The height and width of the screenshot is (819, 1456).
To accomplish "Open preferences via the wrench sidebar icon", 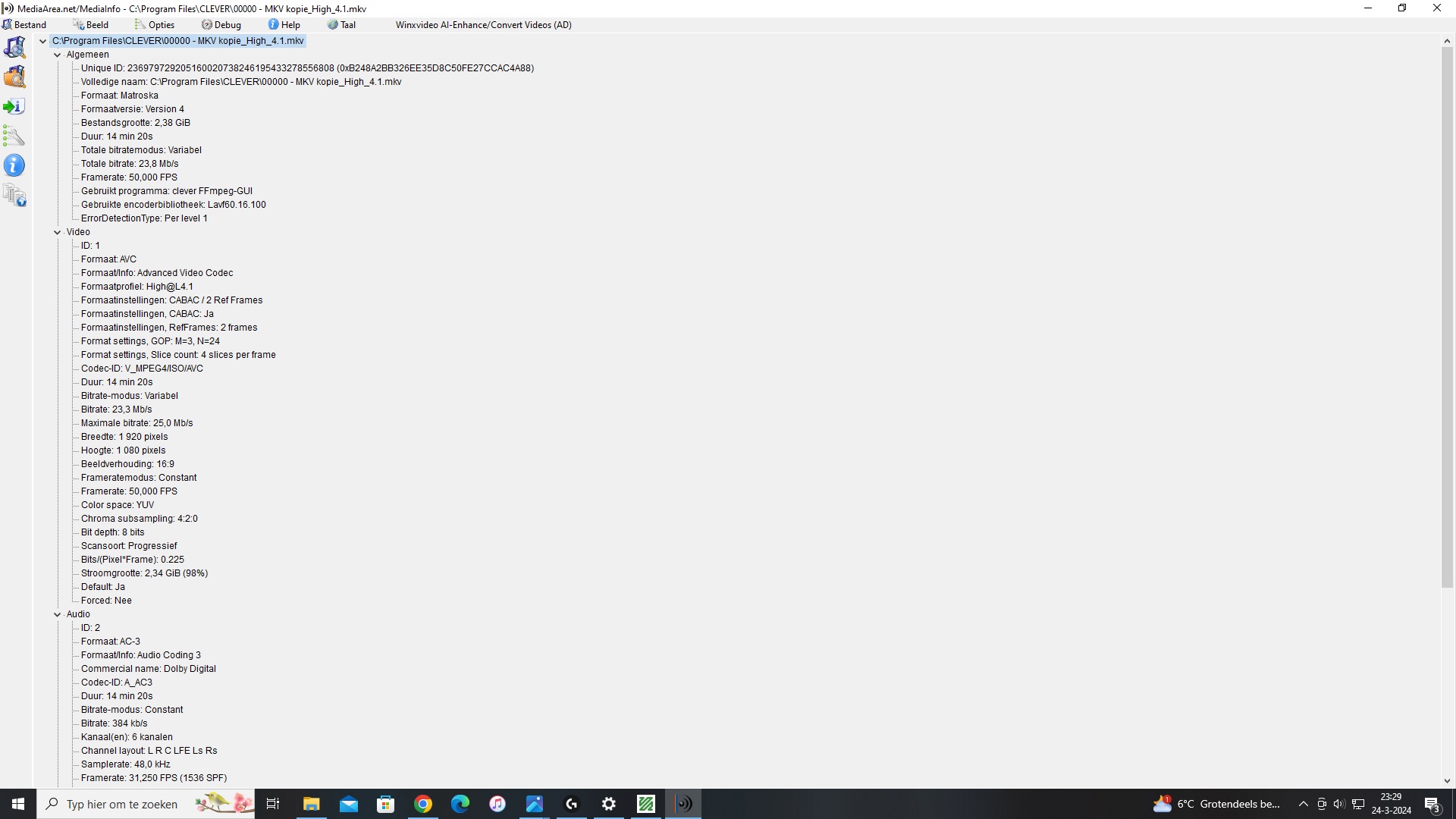I will tap(14, 136).
